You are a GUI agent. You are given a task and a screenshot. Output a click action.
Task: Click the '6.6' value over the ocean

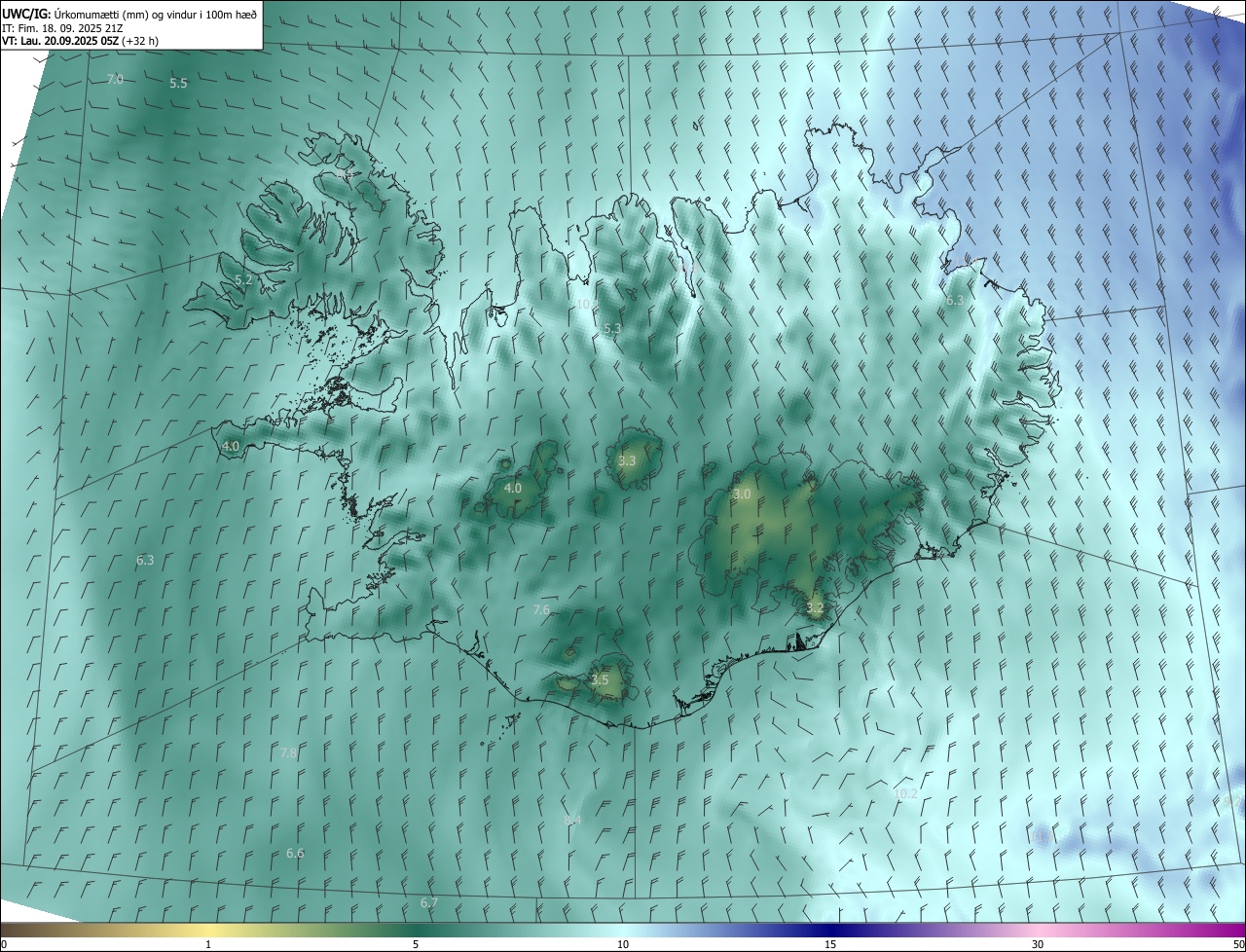pyautogui.click(x=295, y=853)
